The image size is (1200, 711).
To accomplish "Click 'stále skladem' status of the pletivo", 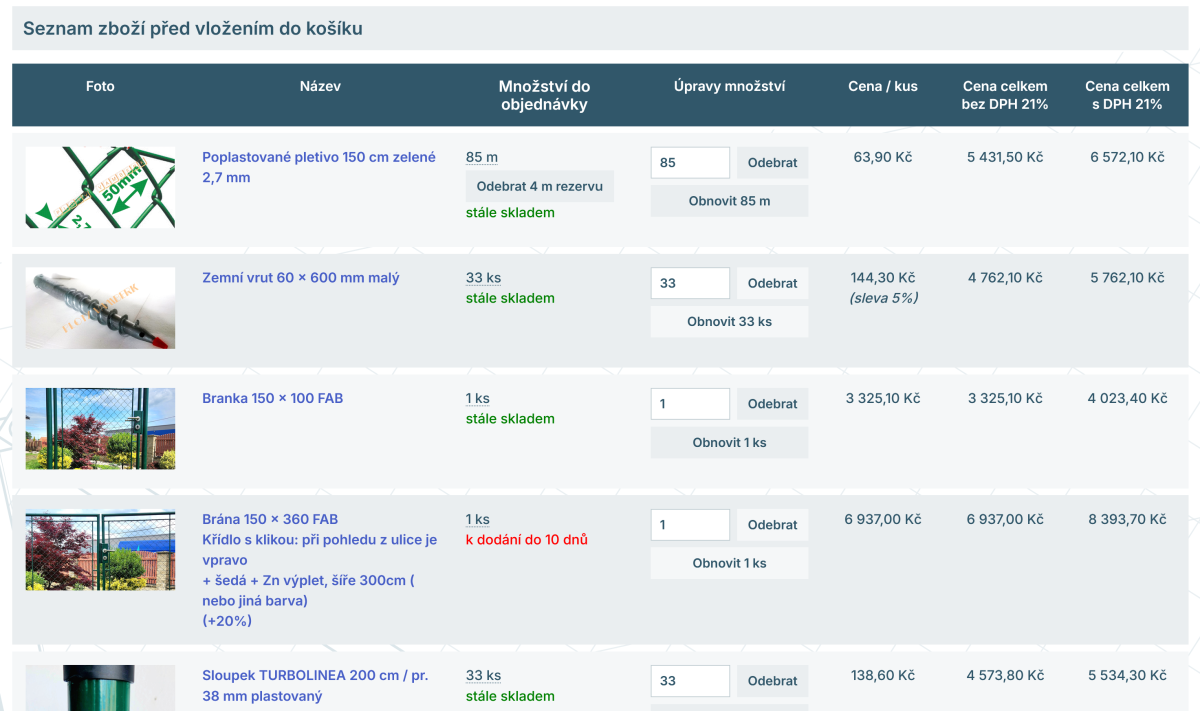I will coord(510,213).
